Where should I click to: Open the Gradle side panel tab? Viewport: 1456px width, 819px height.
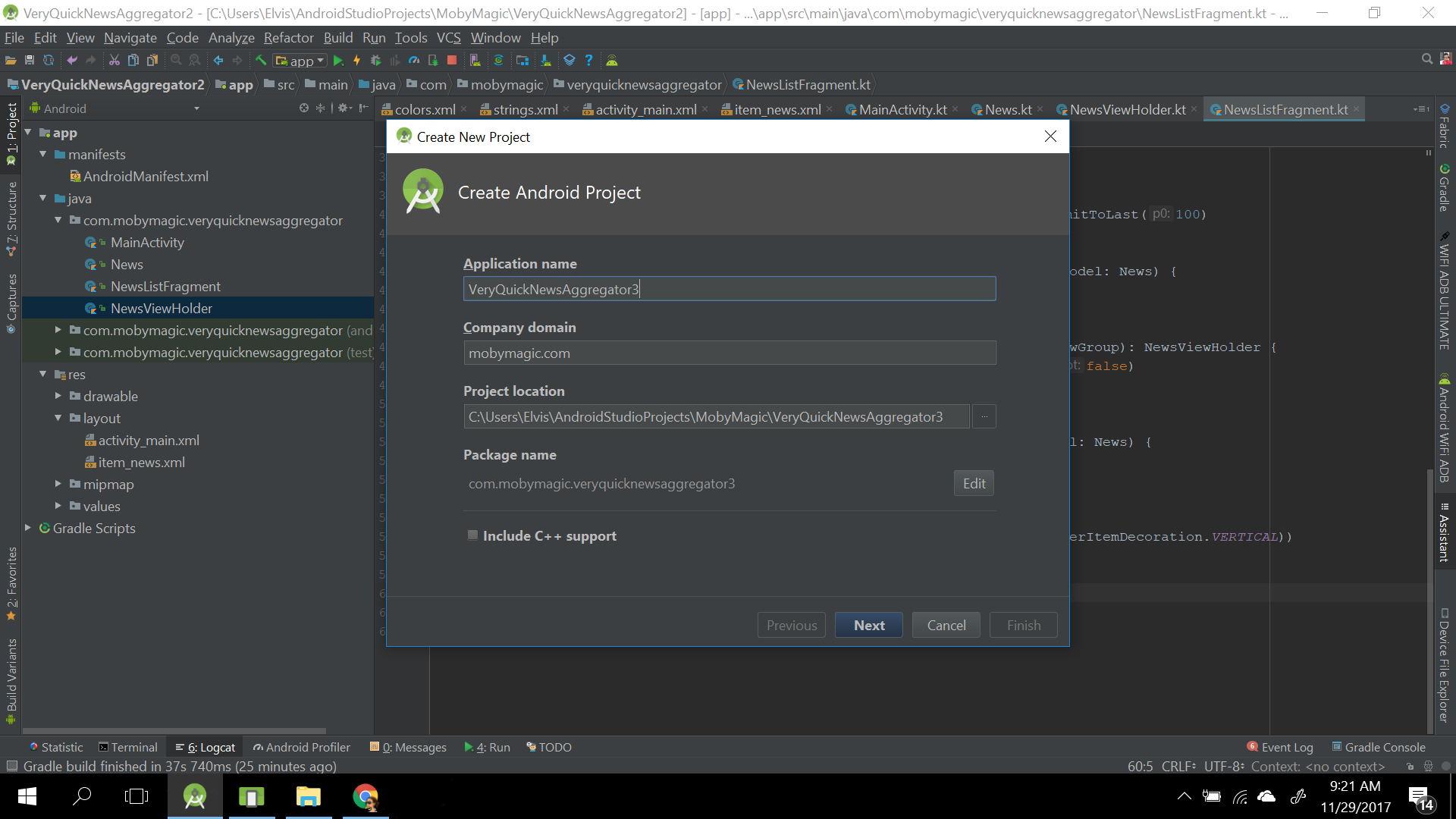[x=1445, y=188]
